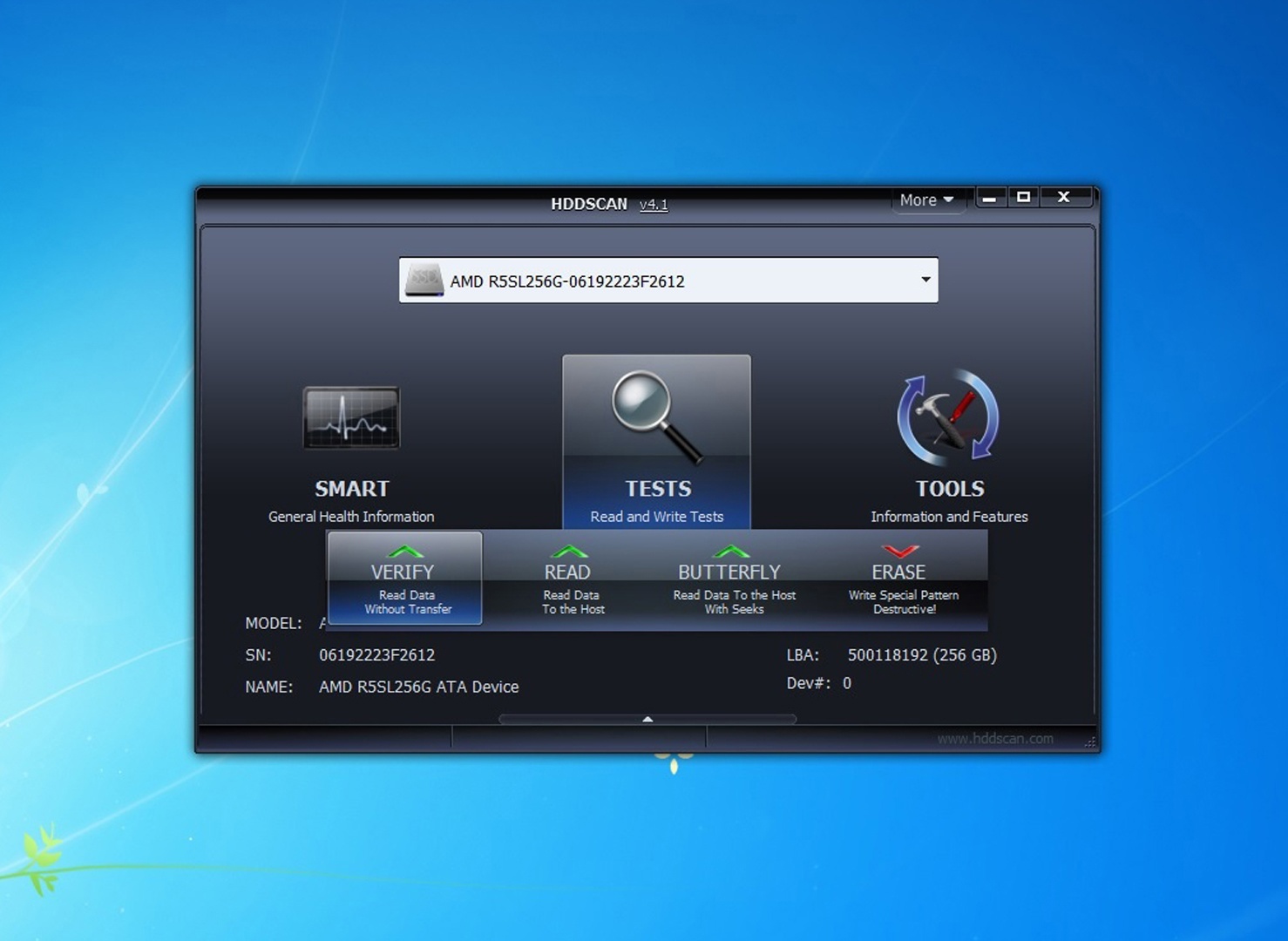Close the HDDSCAN window
The height and width of the screenshot is (941, 1288).
pyautogui.click(x=1064, y=198)
